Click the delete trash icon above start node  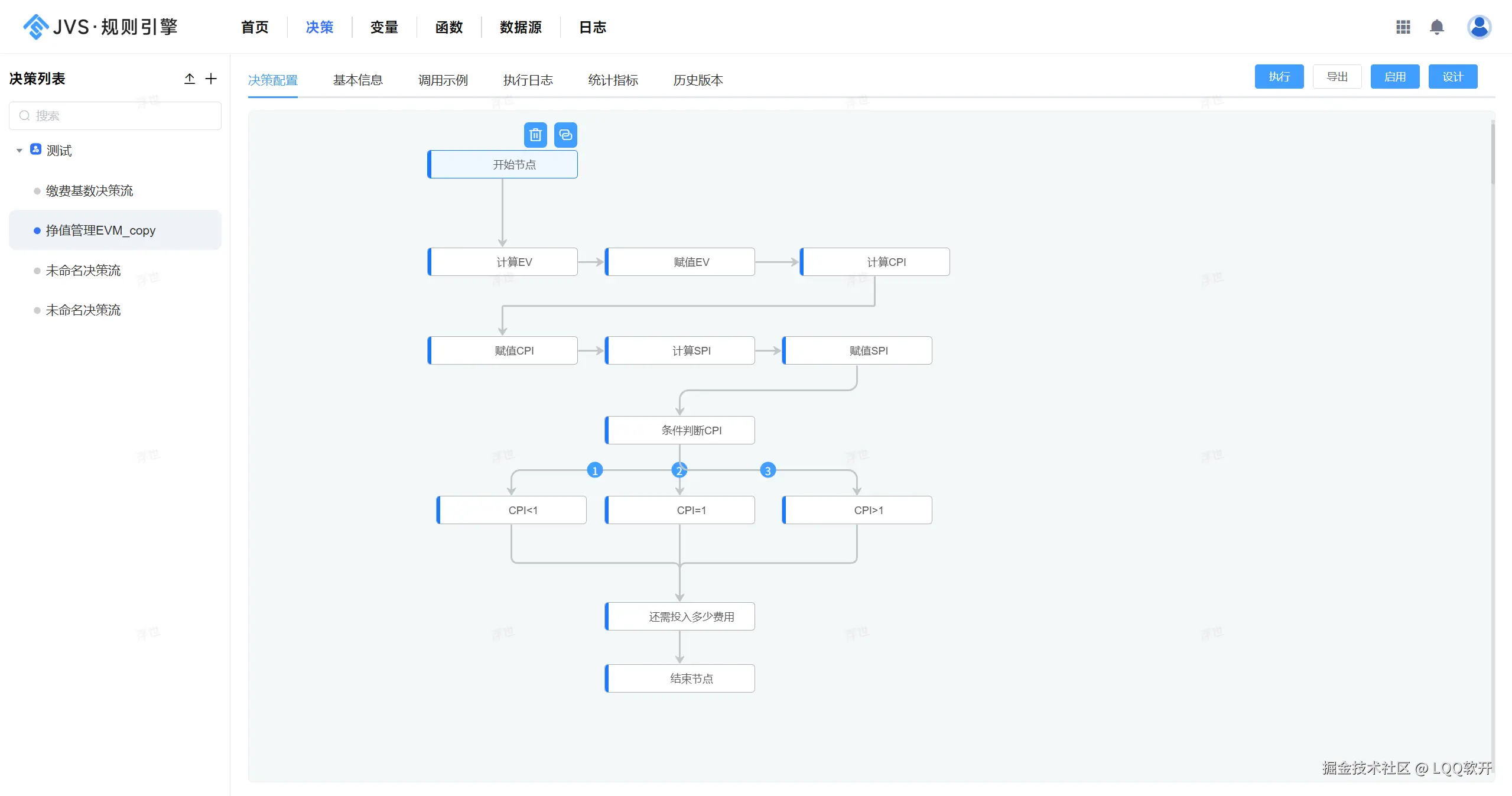535,135
